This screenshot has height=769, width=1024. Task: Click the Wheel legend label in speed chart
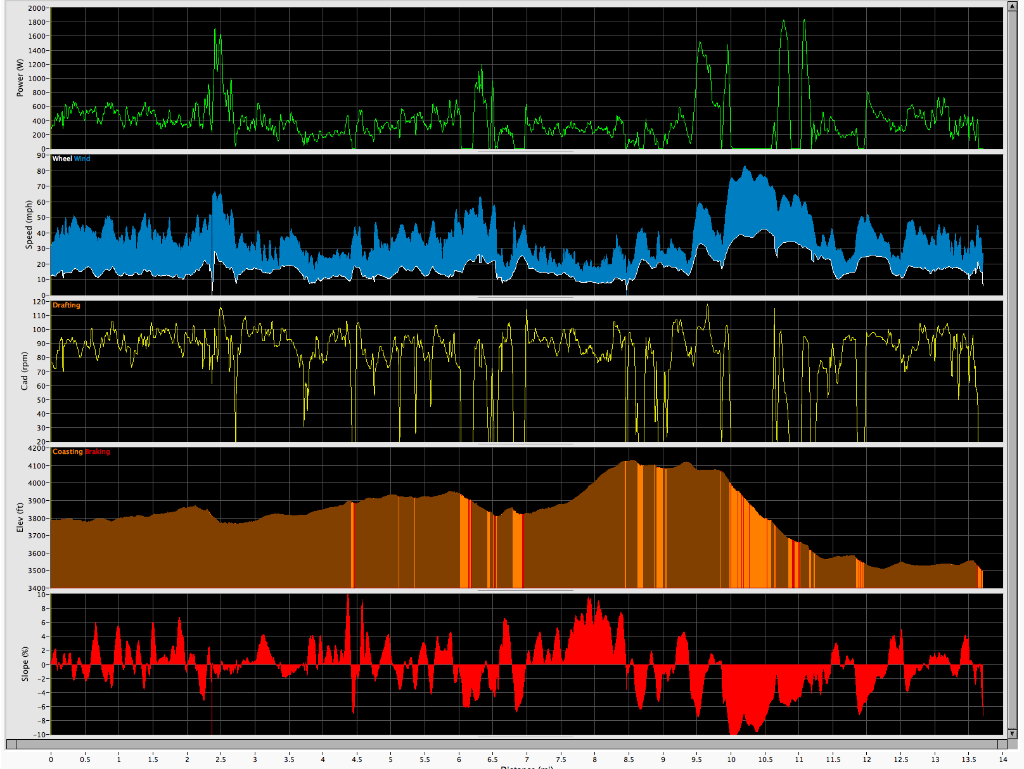(63, 159)
